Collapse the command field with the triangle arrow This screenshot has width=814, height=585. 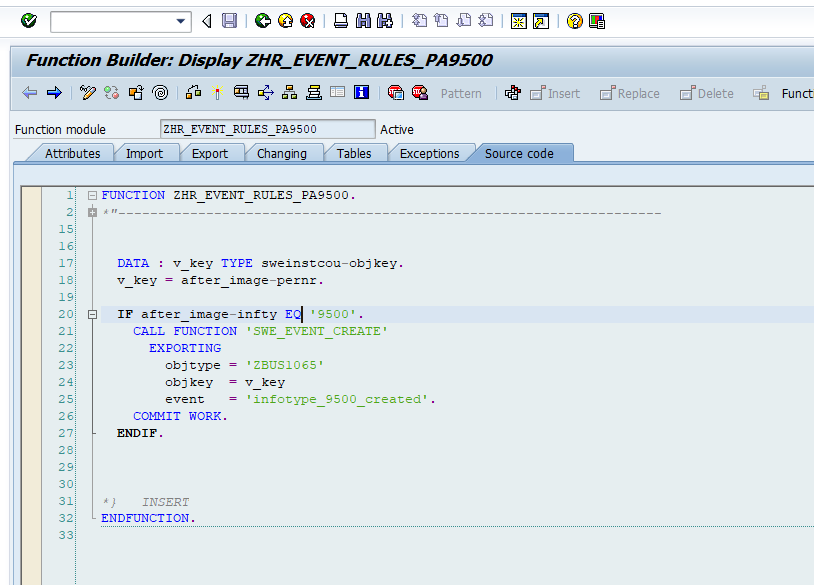pyautogui.click(x=207, y=21)
